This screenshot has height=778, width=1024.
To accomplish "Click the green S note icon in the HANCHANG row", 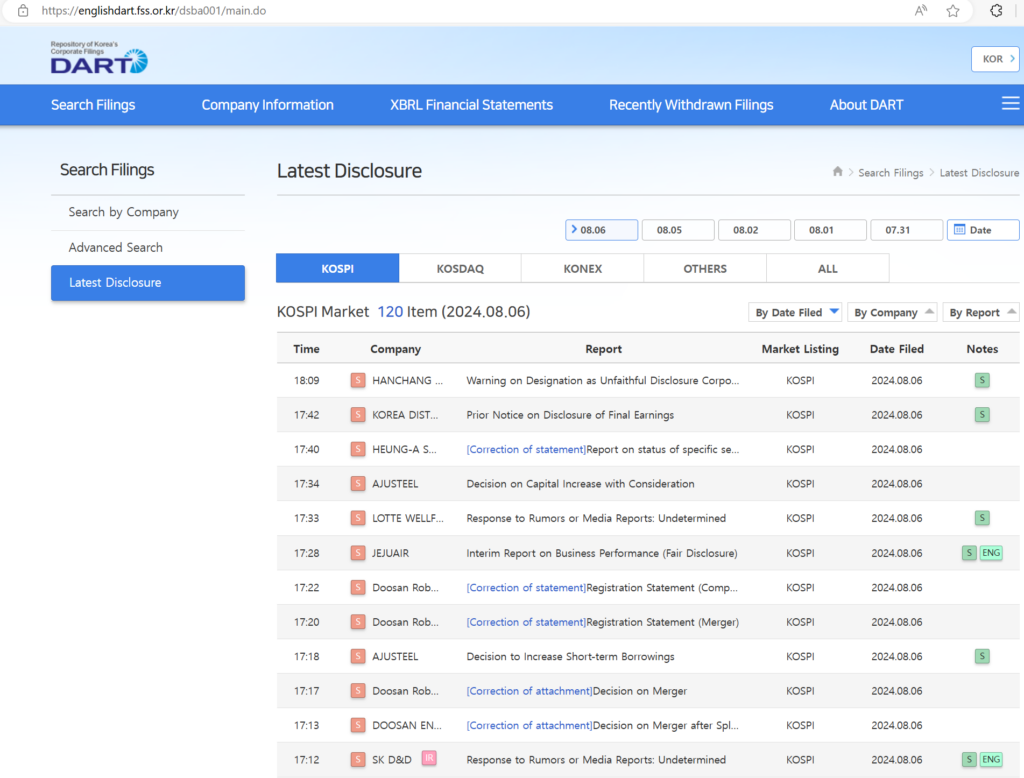I will pos(982,380).
